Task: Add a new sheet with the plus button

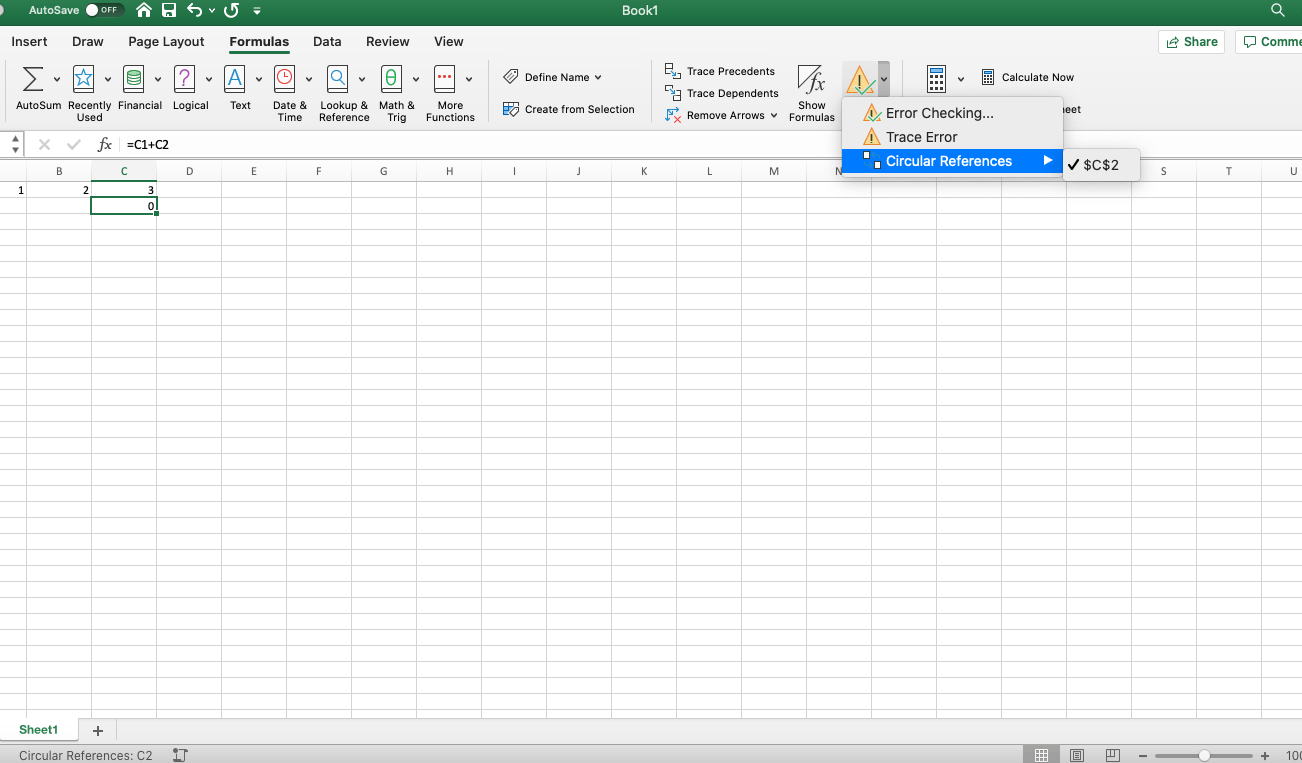Action: pyautogui.click(x=98, y=731)
